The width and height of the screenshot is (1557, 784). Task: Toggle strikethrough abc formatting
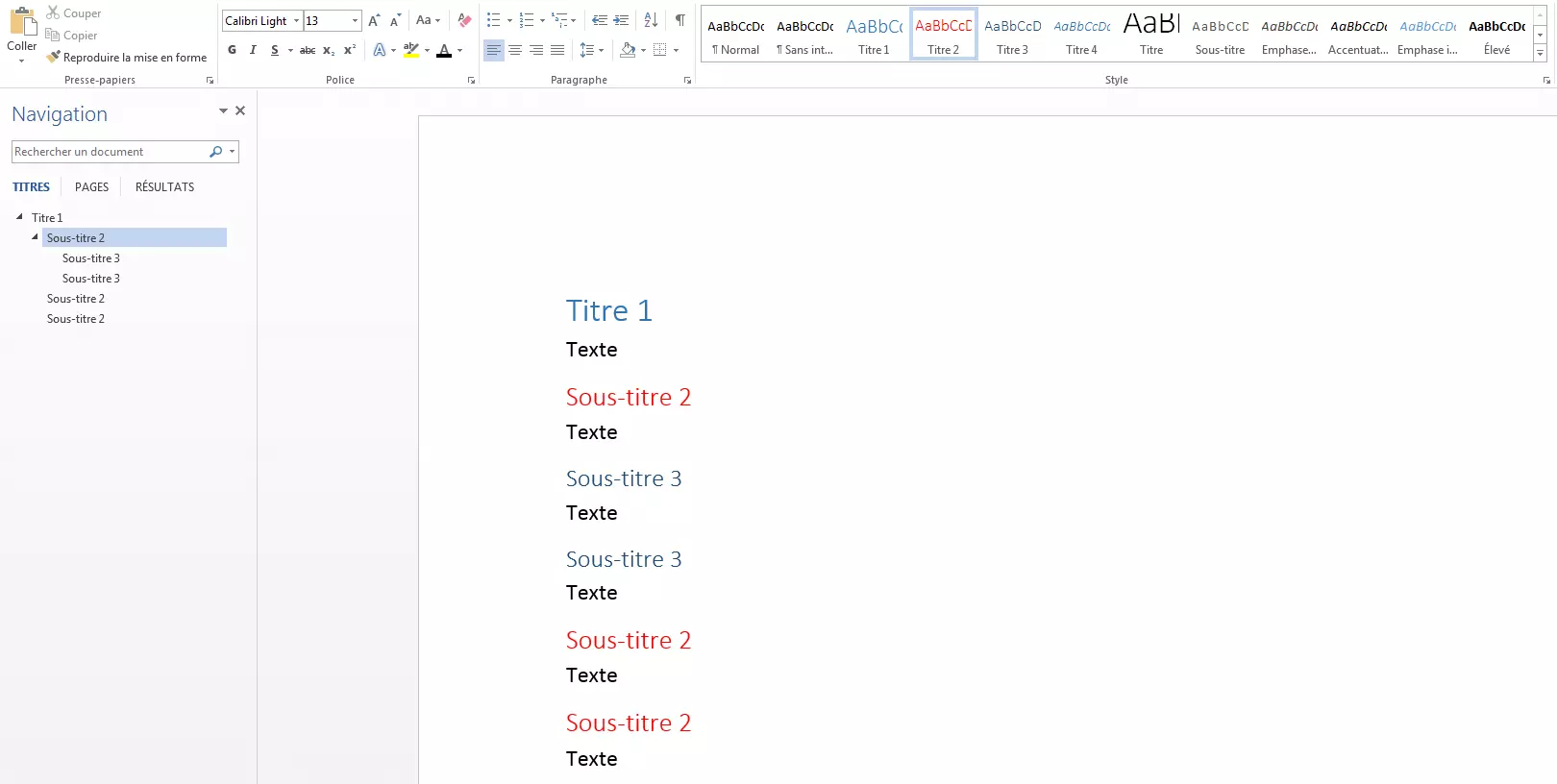tap(308, 50)
